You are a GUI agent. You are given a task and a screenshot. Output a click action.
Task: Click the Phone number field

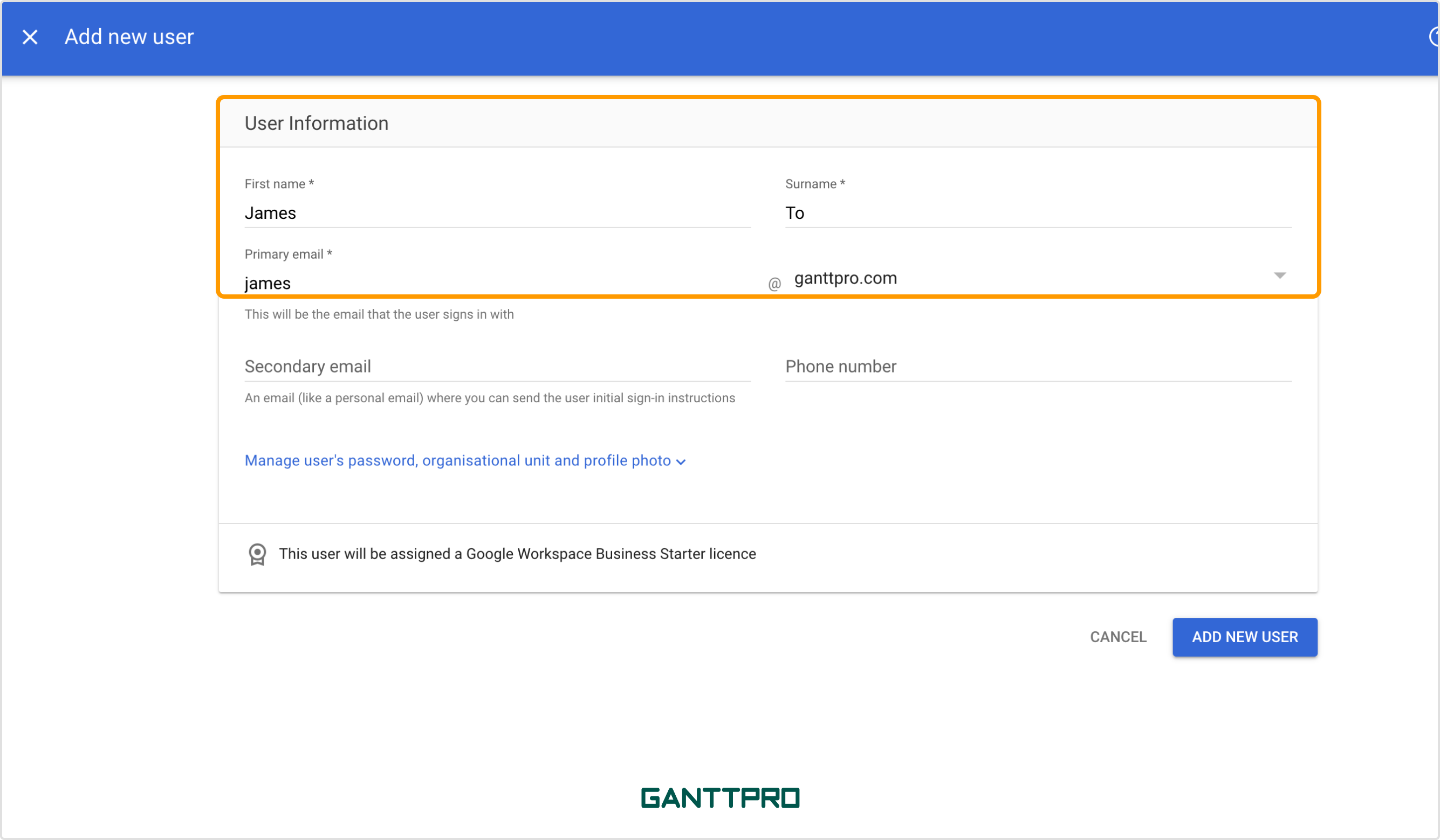point(1038,366)
